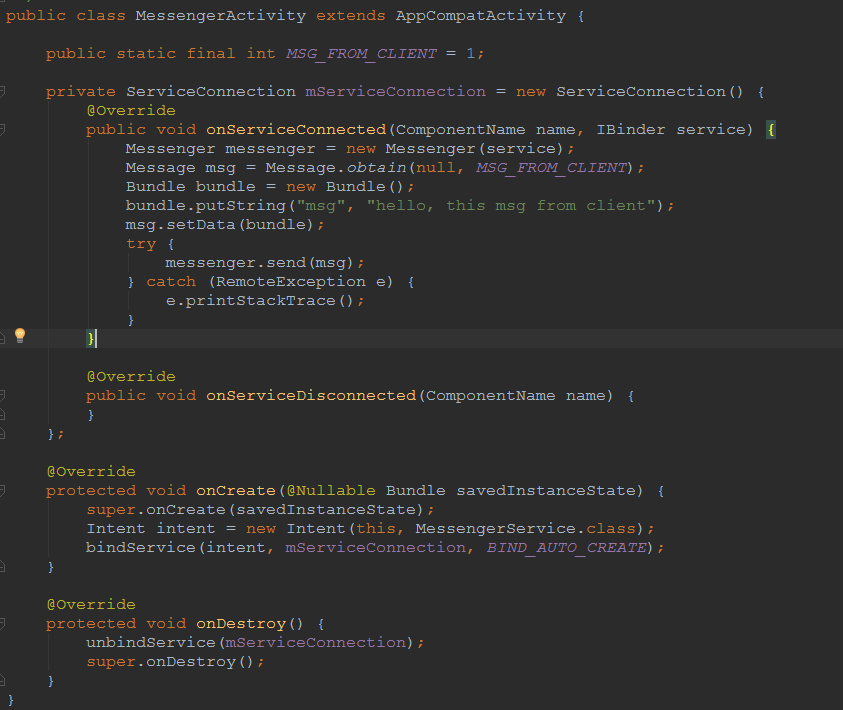Image resolution: width=843 pixels, height=710 pixels.
Task: Click MessengerService in the Intent constructor
Action: click(496, 529)
